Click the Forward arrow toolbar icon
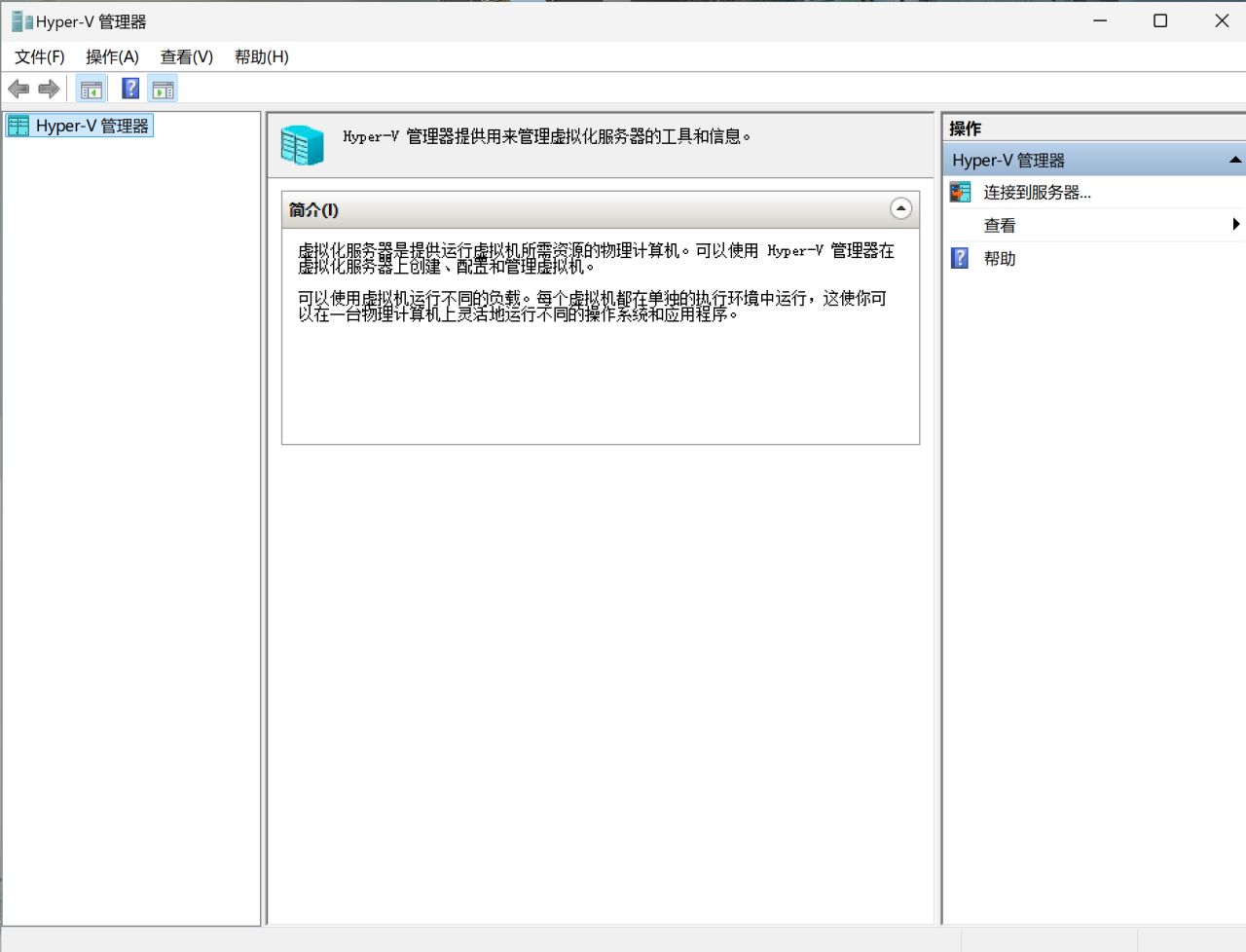The width and height of the screenshot is (1246, 952). click(49, 90)
